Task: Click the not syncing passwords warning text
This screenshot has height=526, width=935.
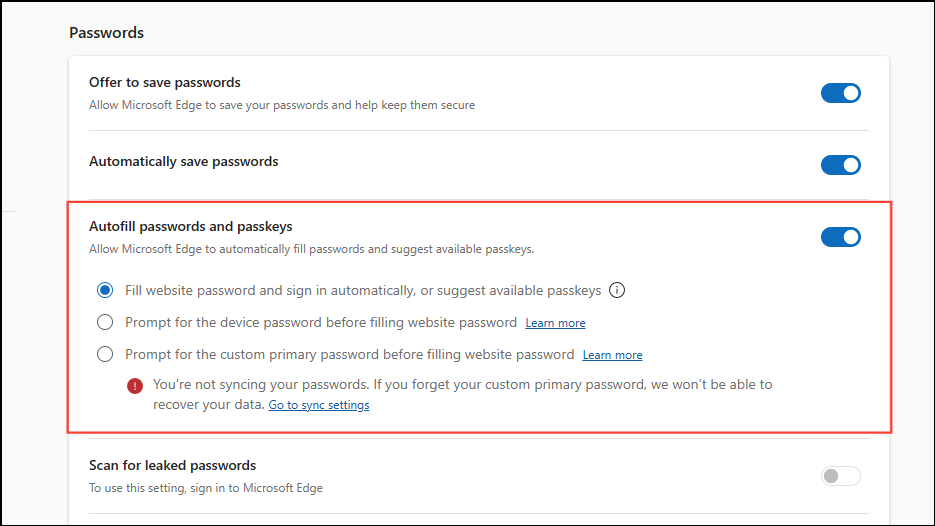Action: pyautogui.click(x=462, y=385)
